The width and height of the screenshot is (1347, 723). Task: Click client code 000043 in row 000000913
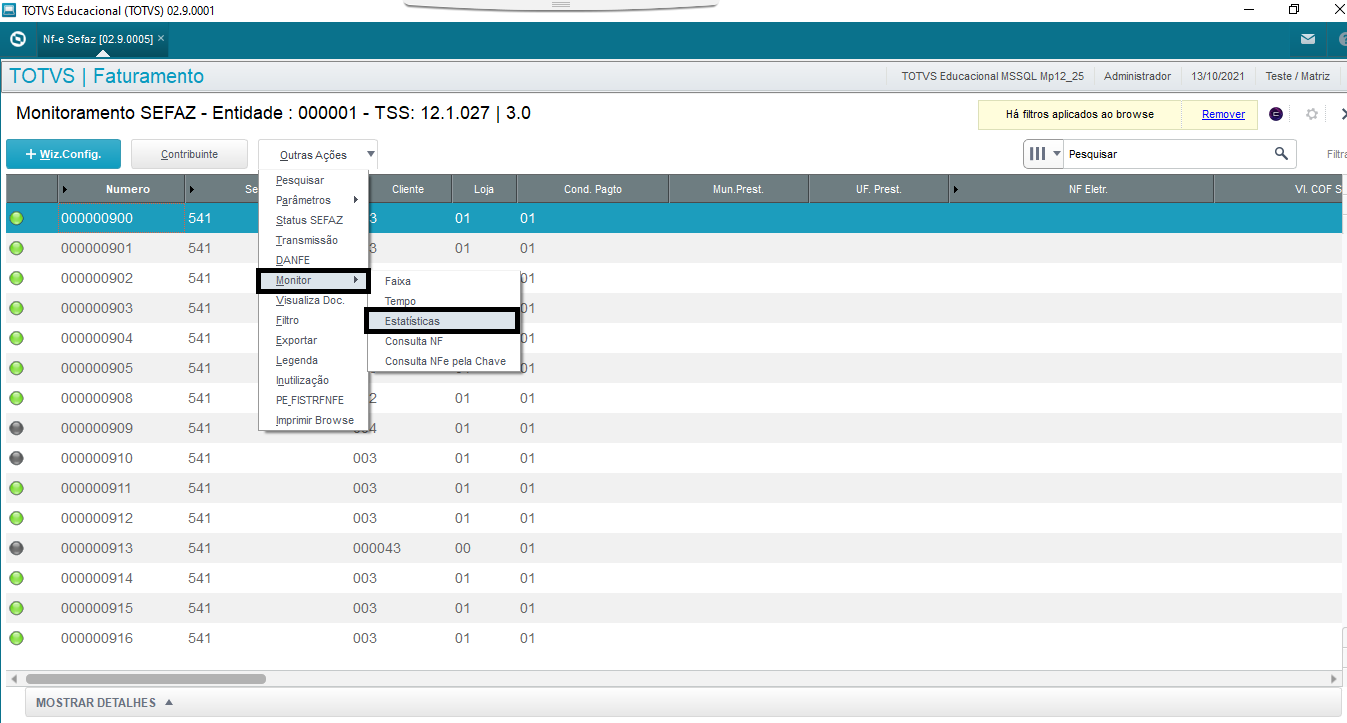pos(377,548)
